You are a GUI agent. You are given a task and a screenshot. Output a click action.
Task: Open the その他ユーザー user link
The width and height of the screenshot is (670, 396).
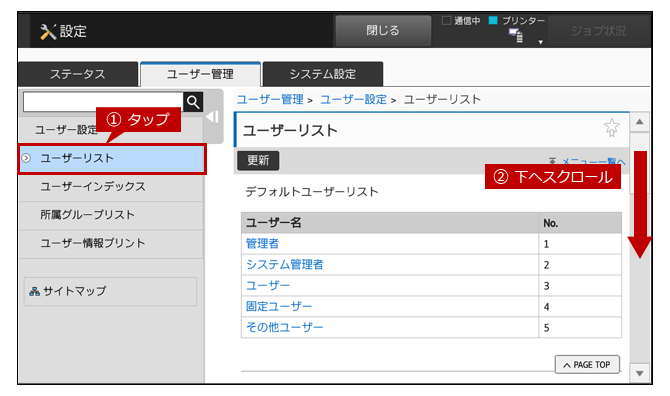tap(285, 327)
